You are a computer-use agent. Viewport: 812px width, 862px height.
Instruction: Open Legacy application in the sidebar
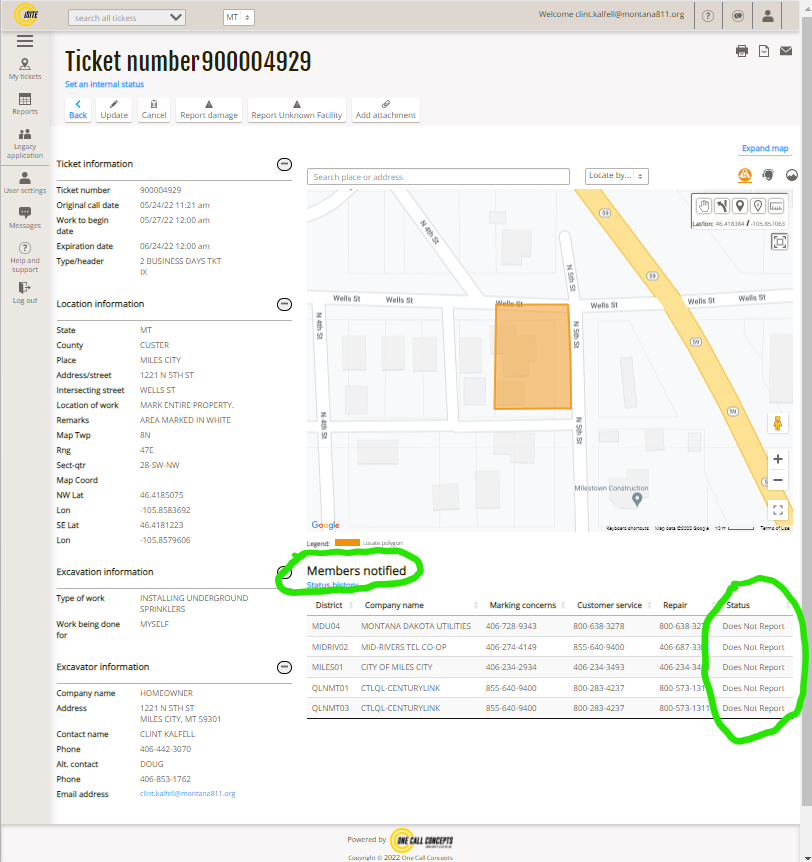pyautogui.click(x=25, y=143)
